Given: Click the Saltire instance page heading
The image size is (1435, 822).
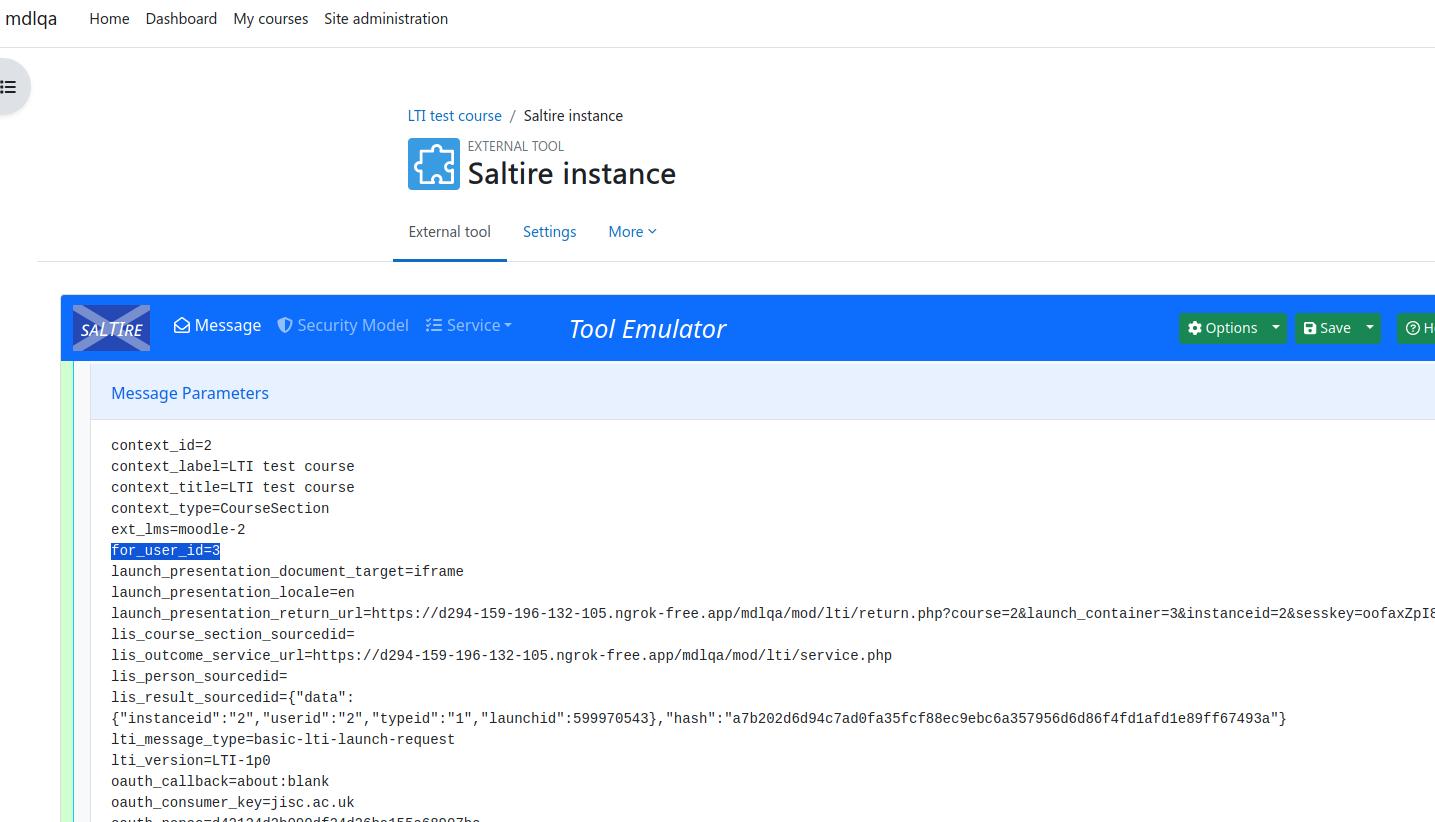Looking at the screenshot, I should coord(572,174).
